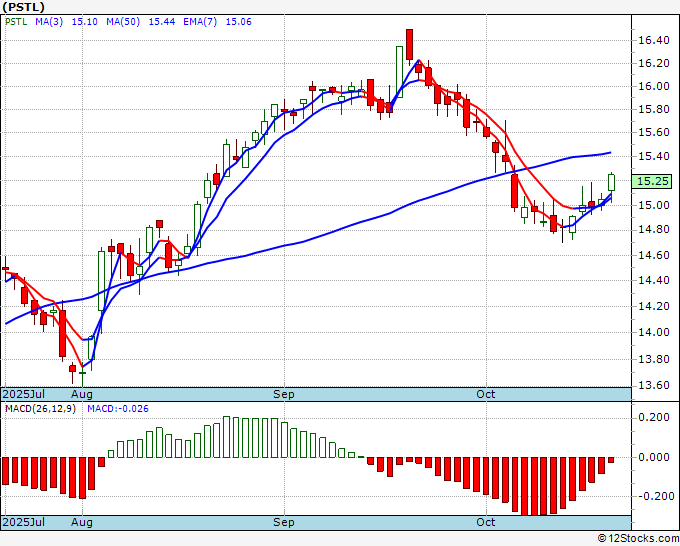Click the 14.40 price axis label
This screenshot has height=546, width=680.
click(654, 281)
